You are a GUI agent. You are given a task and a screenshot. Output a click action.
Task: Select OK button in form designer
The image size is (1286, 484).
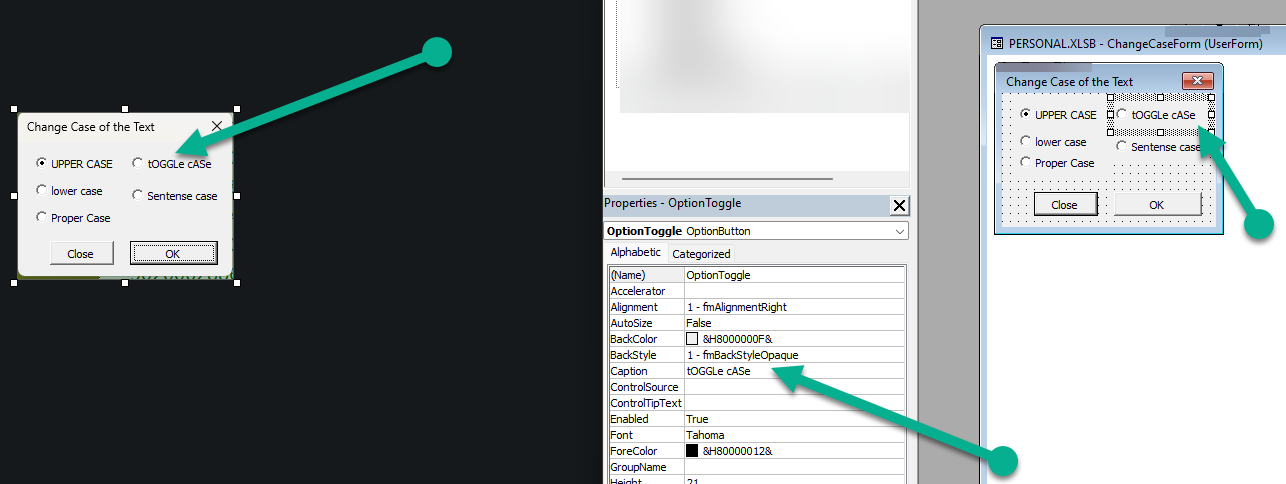[1157, 204]
